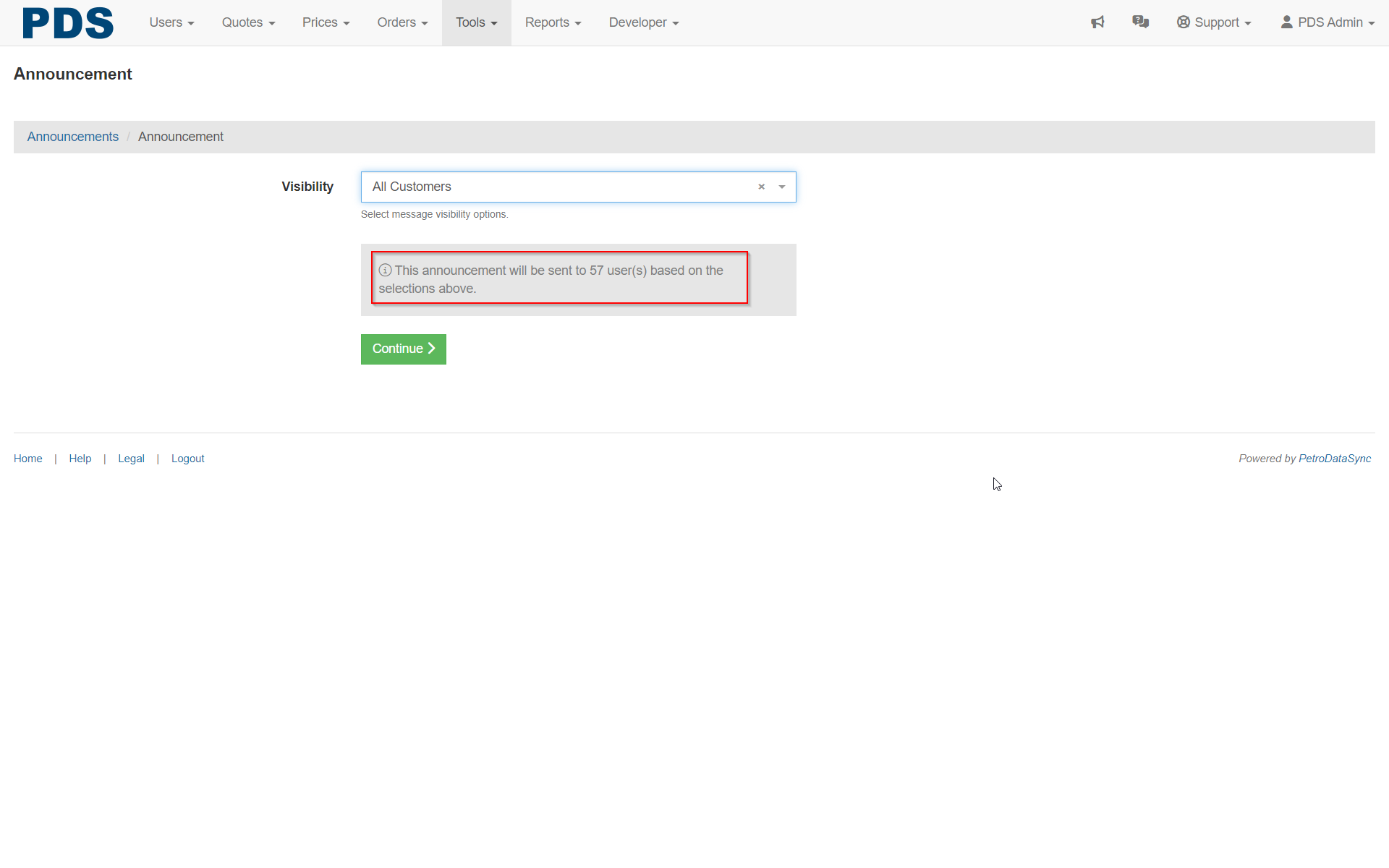Visit the PetroDataSync link
The width and height of the screenshot is (1389, 868).
click(1335, 459)
